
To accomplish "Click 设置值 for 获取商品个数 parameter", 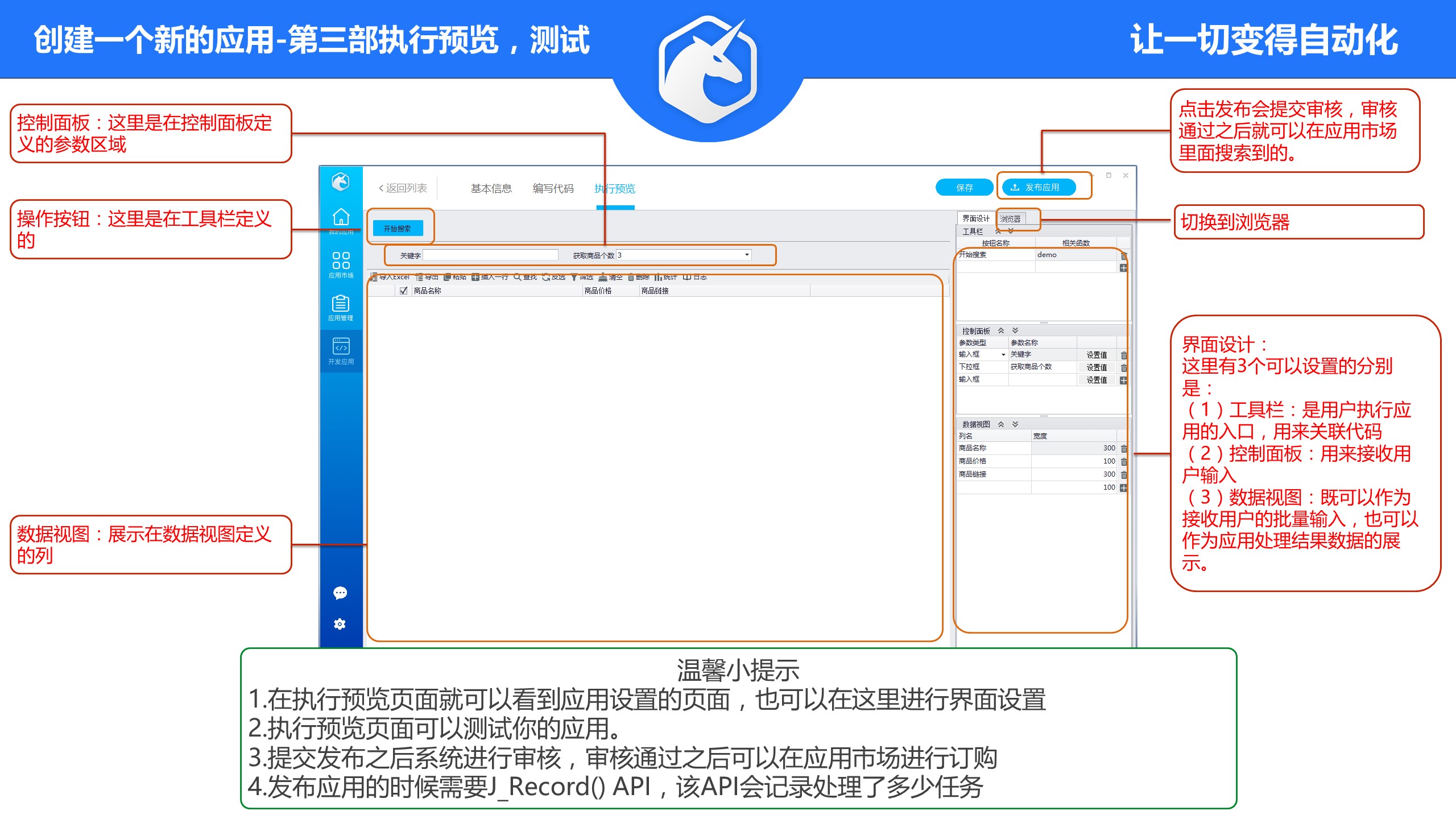I will click(1096, 367).
